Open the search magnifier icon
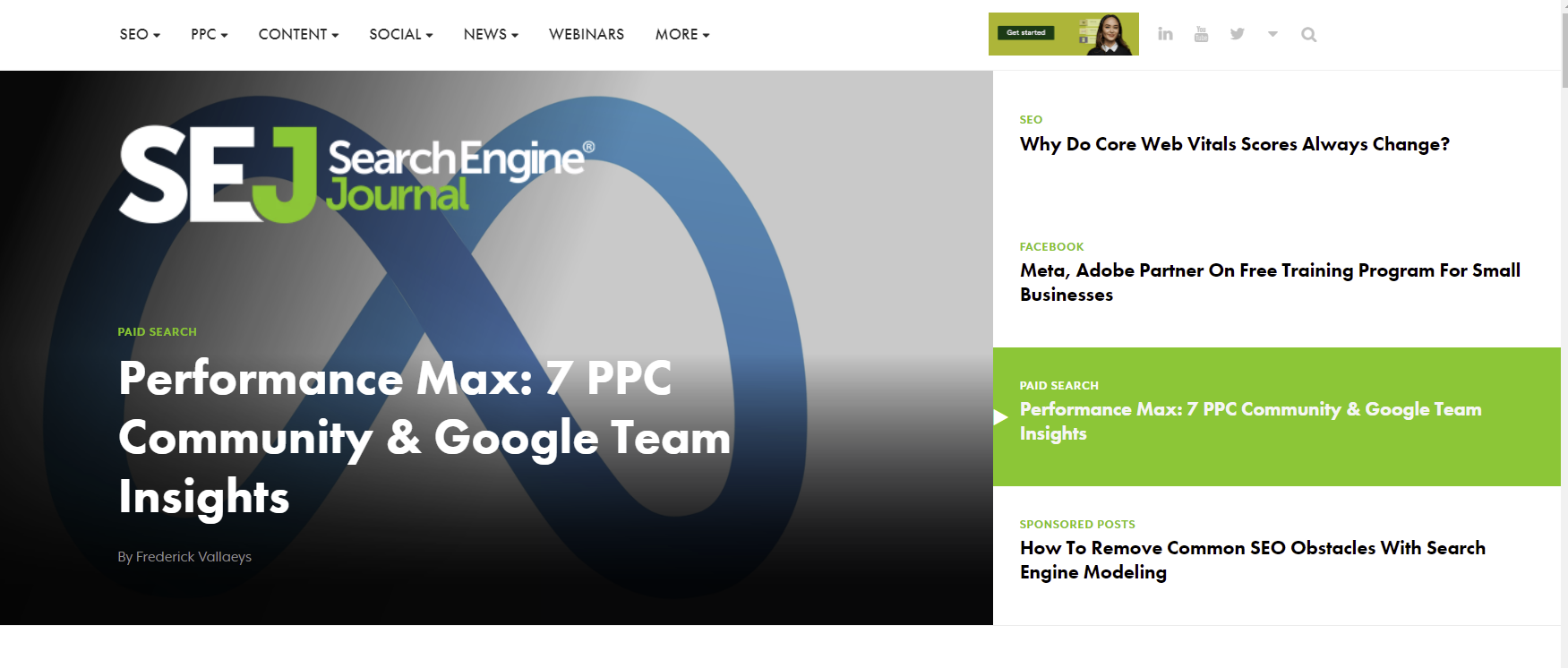Screen dimensions: 1568x668 (x=1308, y=35)
